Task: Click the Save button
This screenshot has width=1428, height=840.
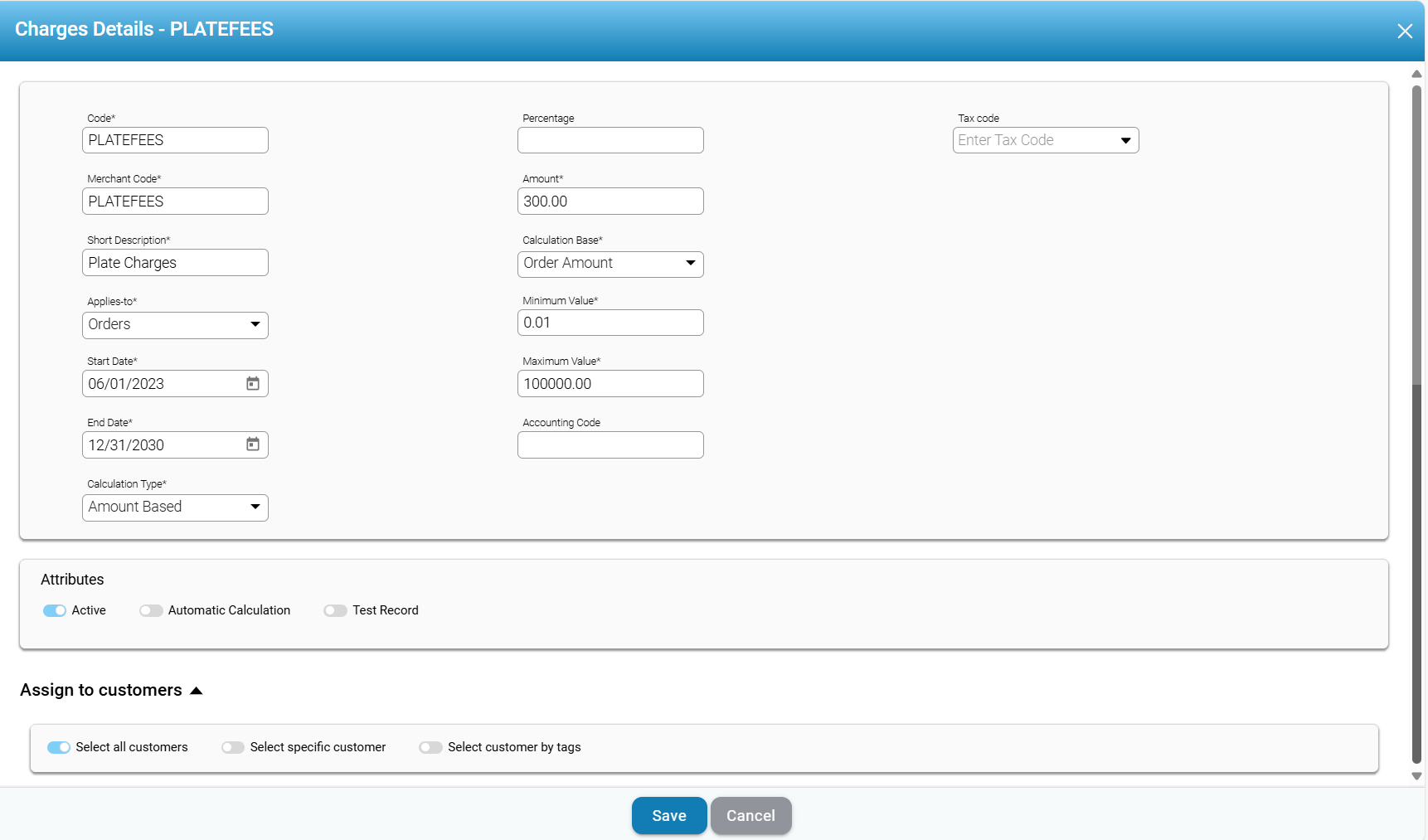Action: 668,816
